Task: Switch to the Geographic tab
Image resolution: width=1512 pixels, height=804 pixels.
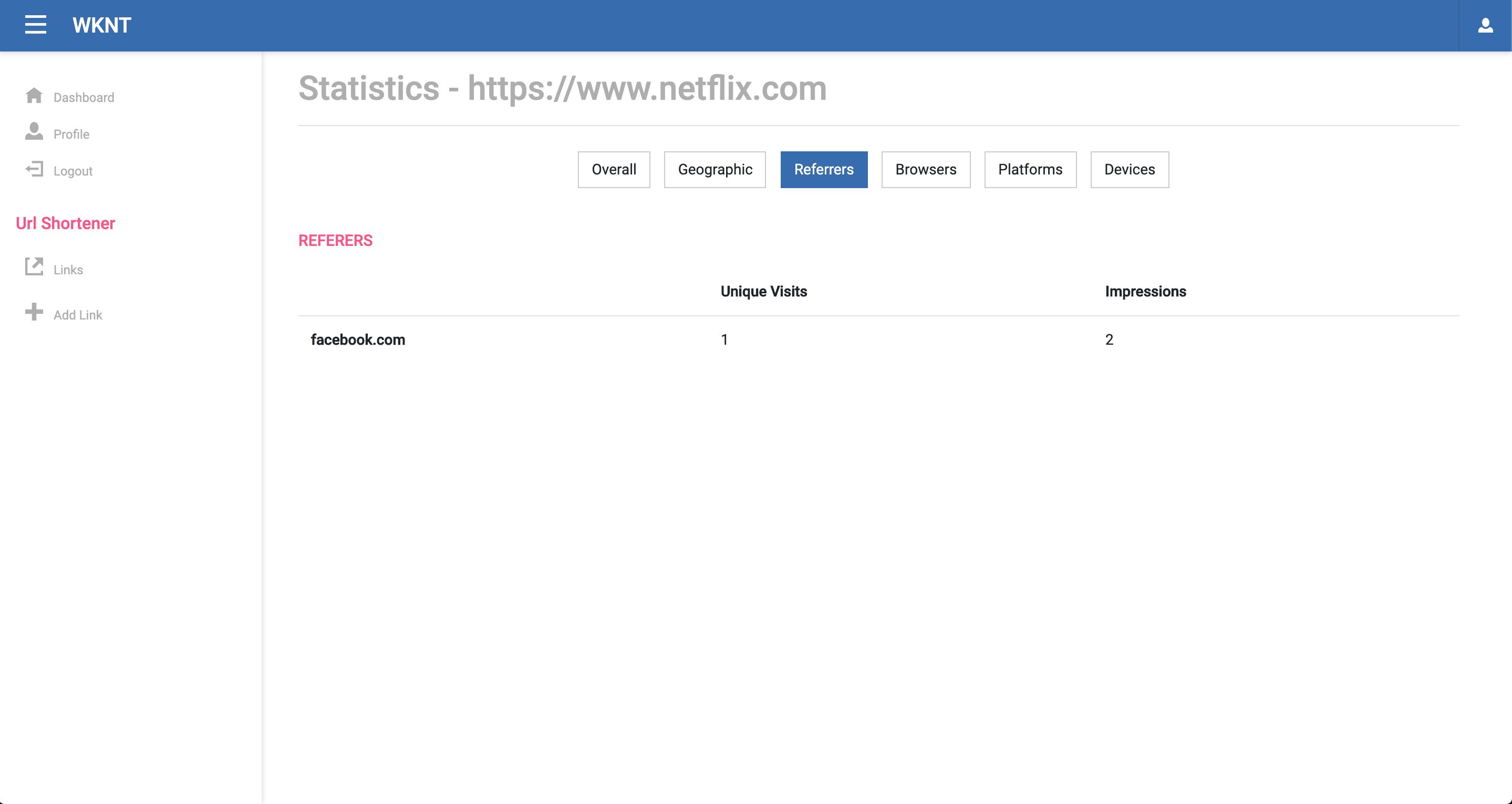Action: pos(714,170)
